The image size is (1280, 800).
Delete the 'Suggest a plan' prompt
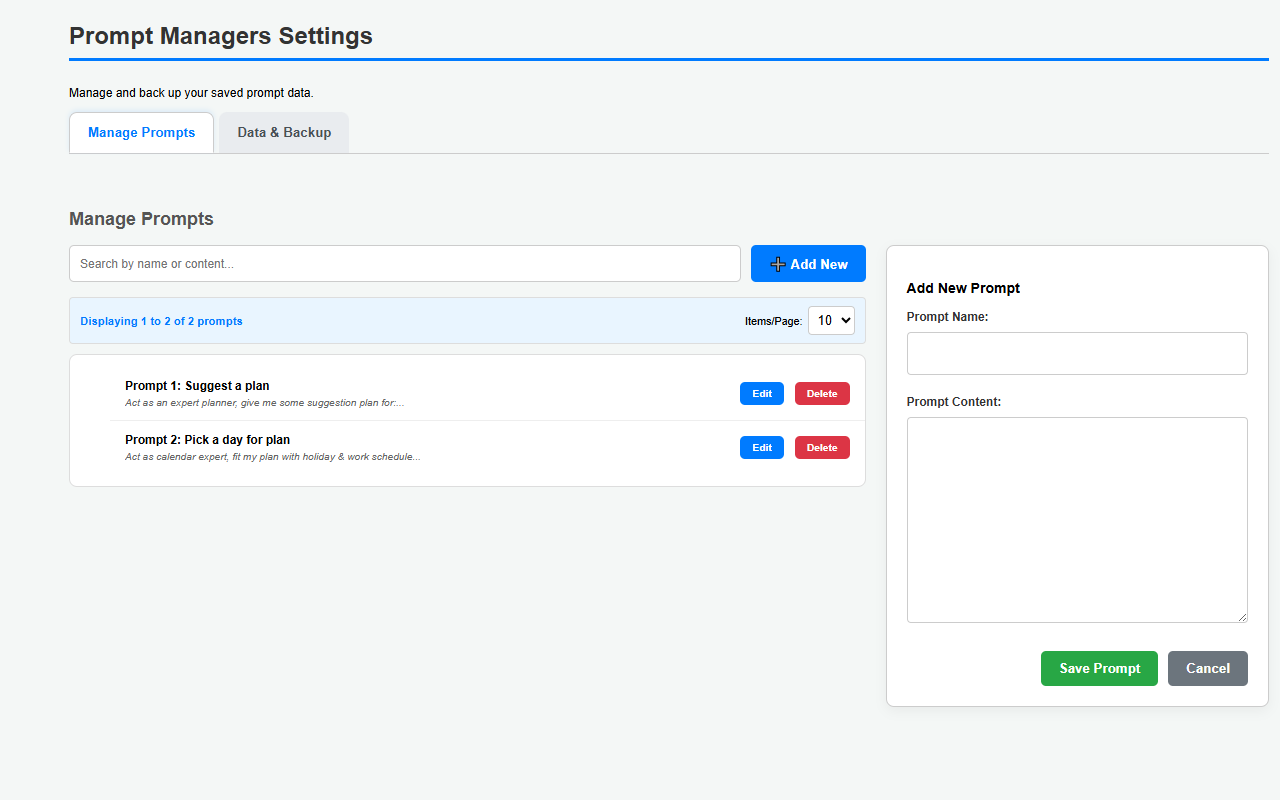tap(821, 393)
